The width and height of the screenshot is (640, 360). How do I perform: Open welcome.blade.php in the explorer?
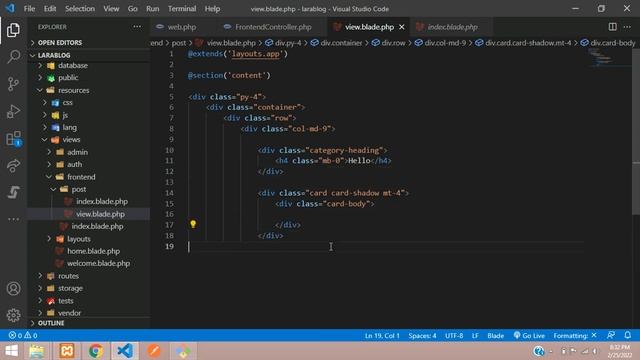[98, 263]
